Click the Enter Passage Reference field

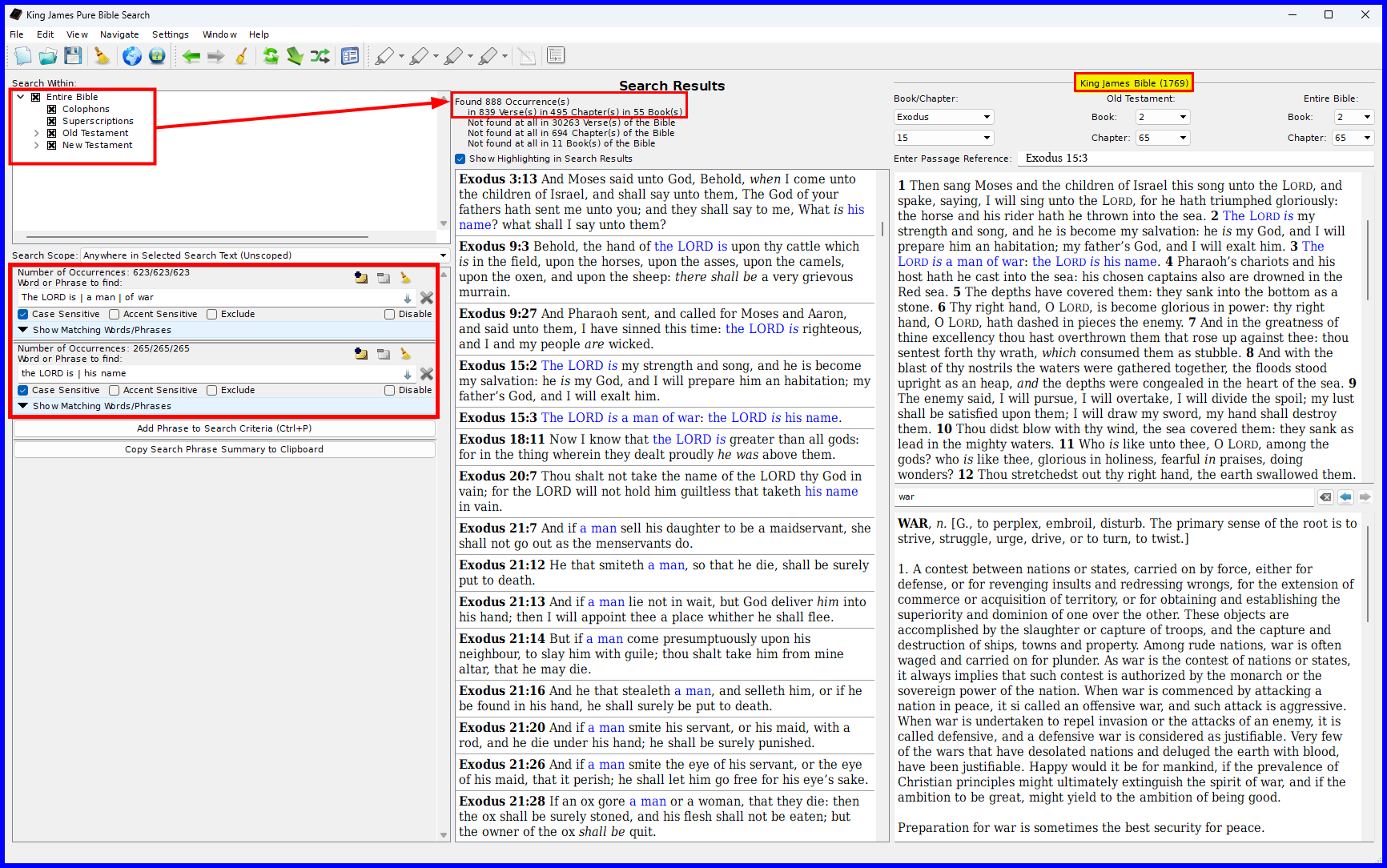pos(1193,159)
